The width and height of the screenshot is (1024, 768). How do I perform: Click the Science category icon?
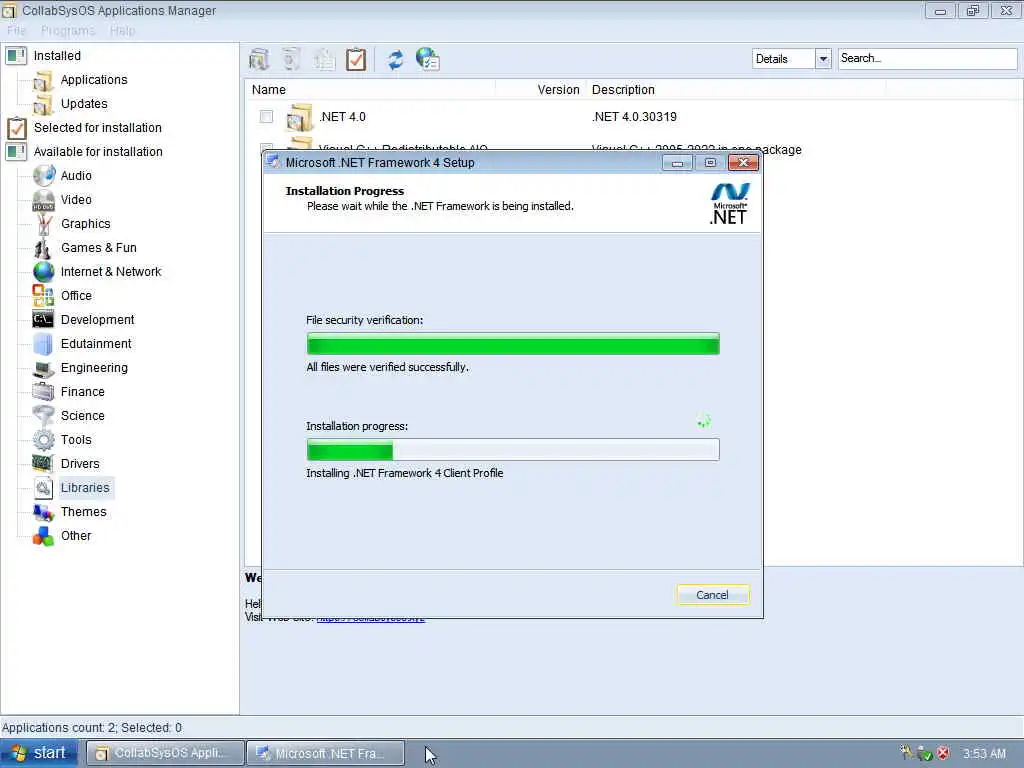[x=44, y=416]
